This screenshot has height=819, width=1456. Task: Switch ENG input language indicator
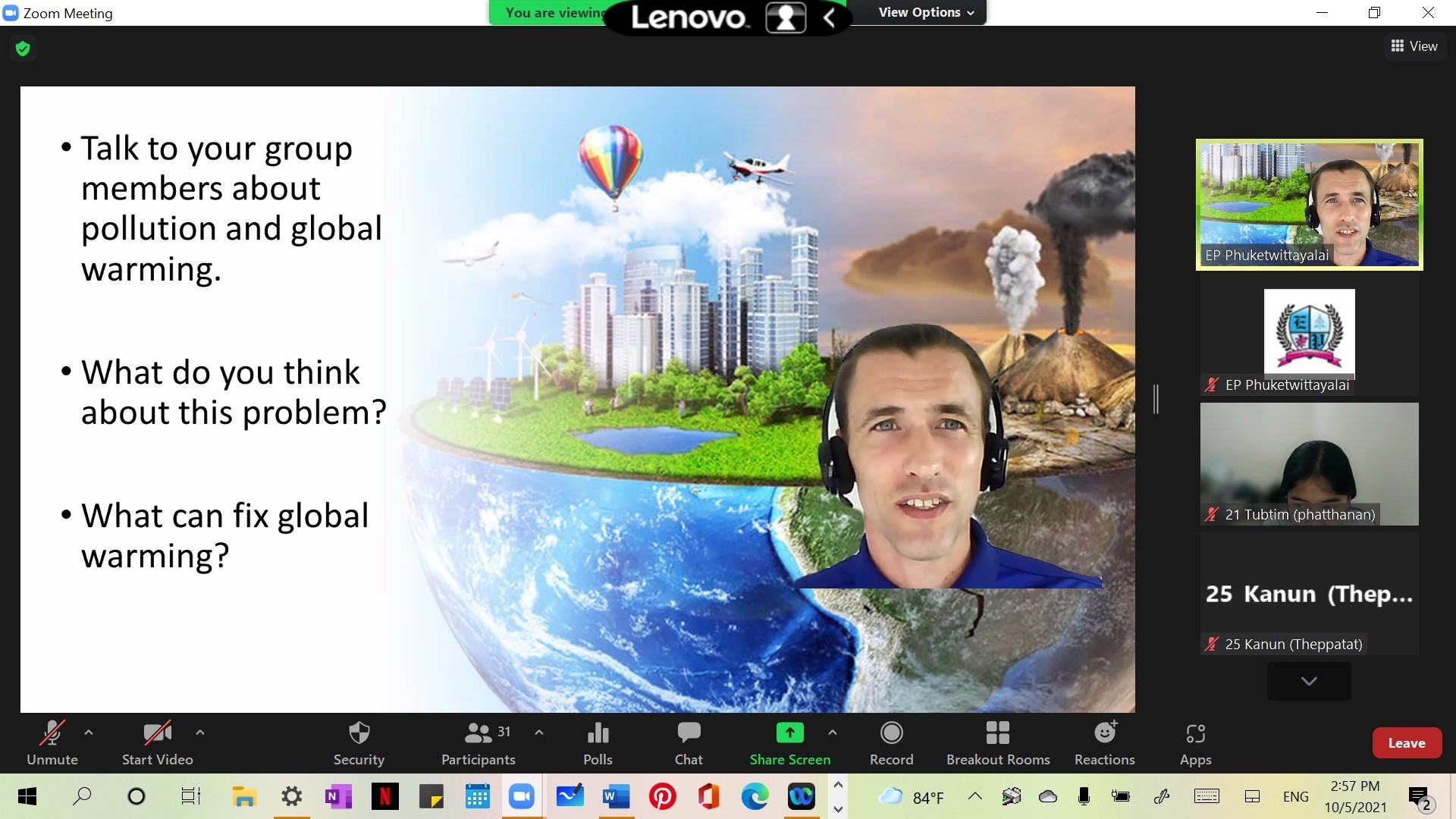[1296, 796]
